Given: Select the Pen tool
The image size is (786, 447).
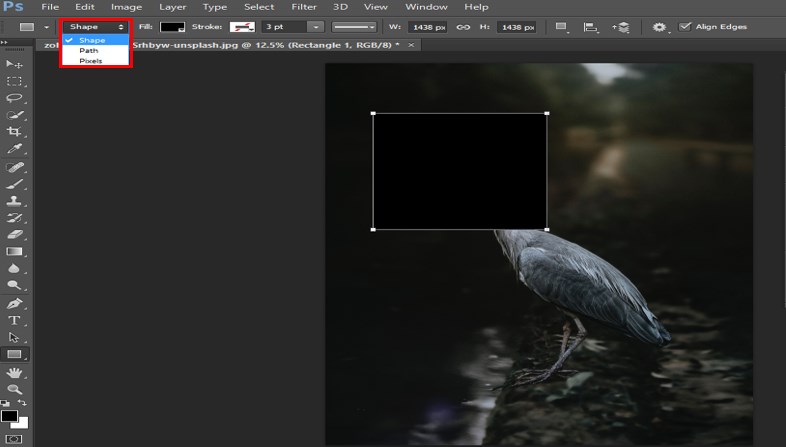Looking at the screenshot, I should (14, 303).
